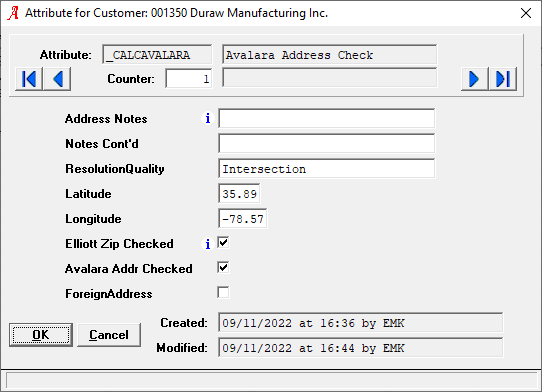Click the empty field beside Counter
The height and width of the screenshot is (392, 542).
[x=329, y=78]
